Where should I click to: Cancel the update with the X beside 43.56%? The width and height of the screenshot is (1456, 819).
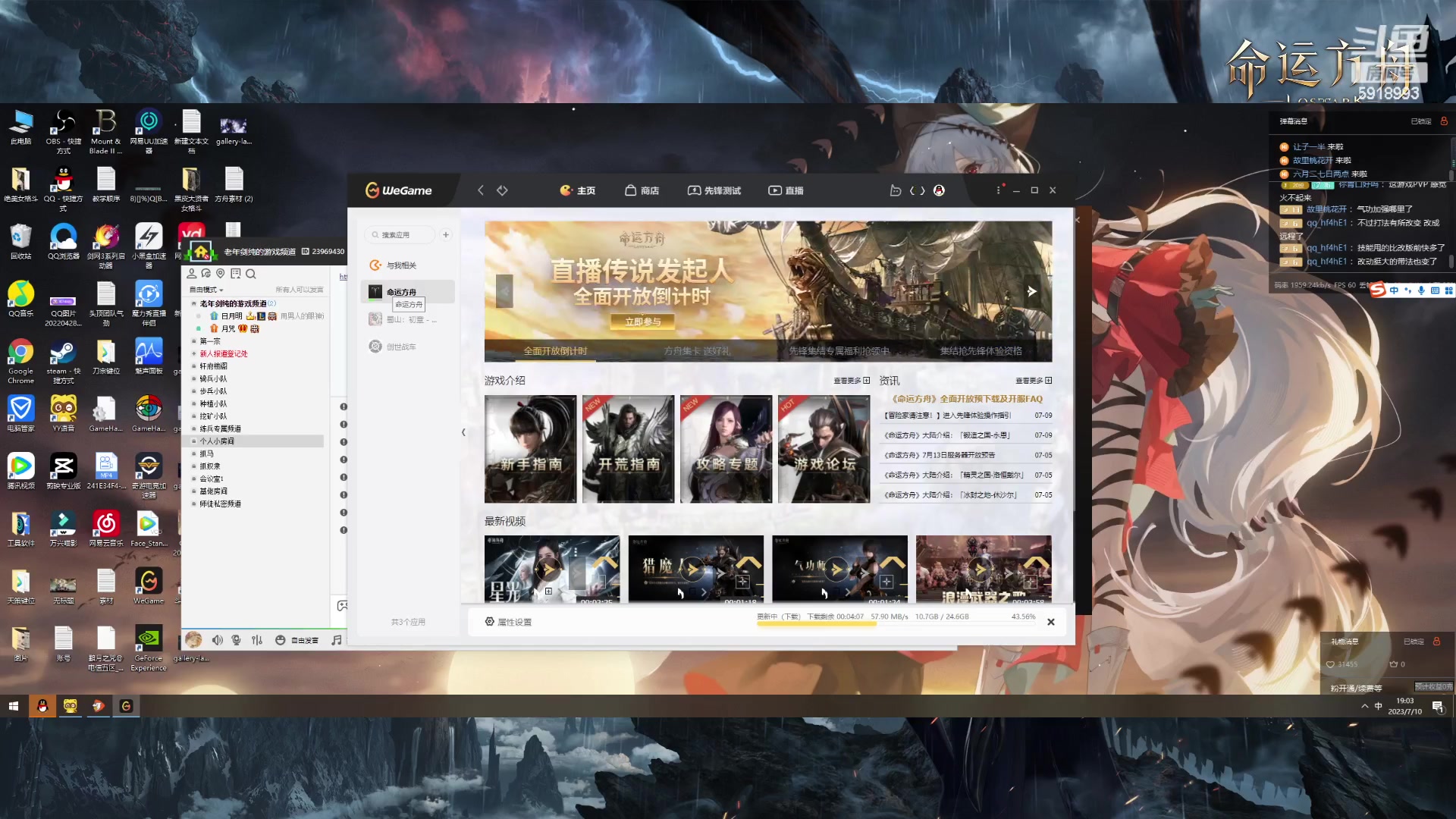(x=1050, y=622)
